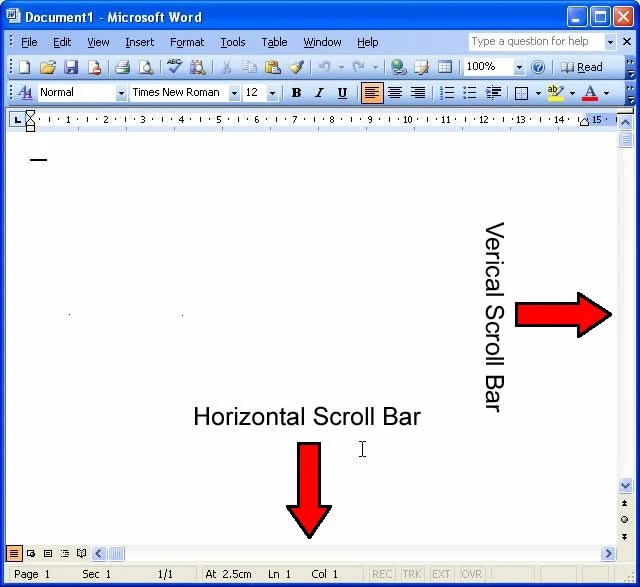640x587 pixels.
Task: Create a new blank document
Action: point(24,67)
